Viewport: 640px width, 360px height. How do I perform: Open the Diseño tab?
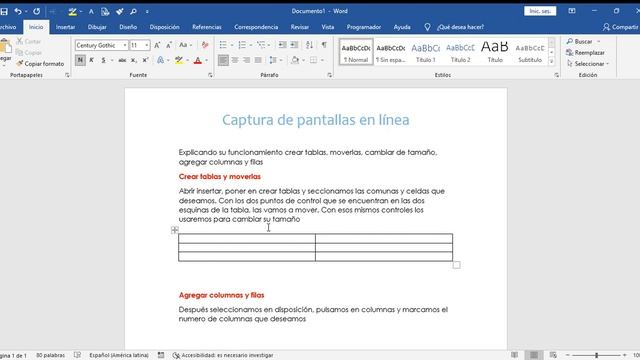[128, 27]
